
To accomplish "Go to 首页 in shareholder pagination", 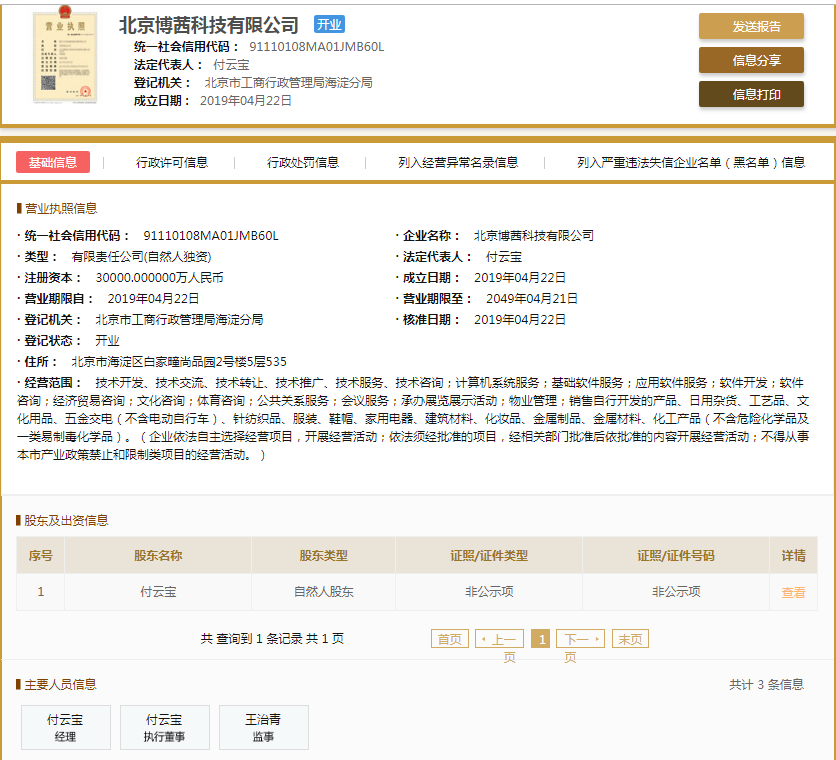I will [449, 639].
